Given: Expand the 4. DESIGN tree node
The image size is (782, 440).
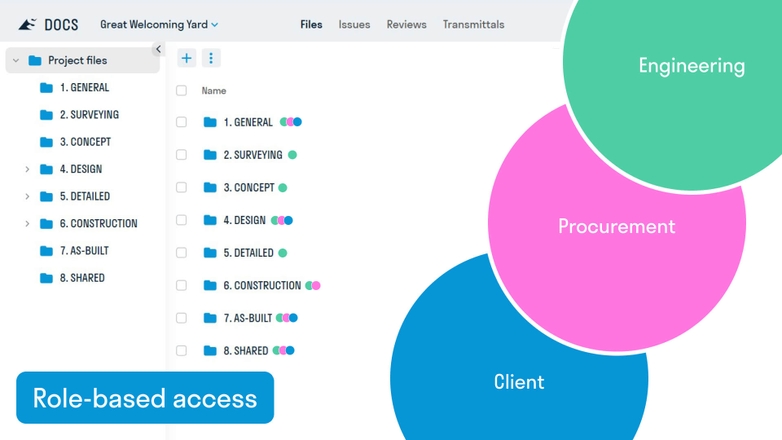Looking at the screenshot, I should 27,169.
